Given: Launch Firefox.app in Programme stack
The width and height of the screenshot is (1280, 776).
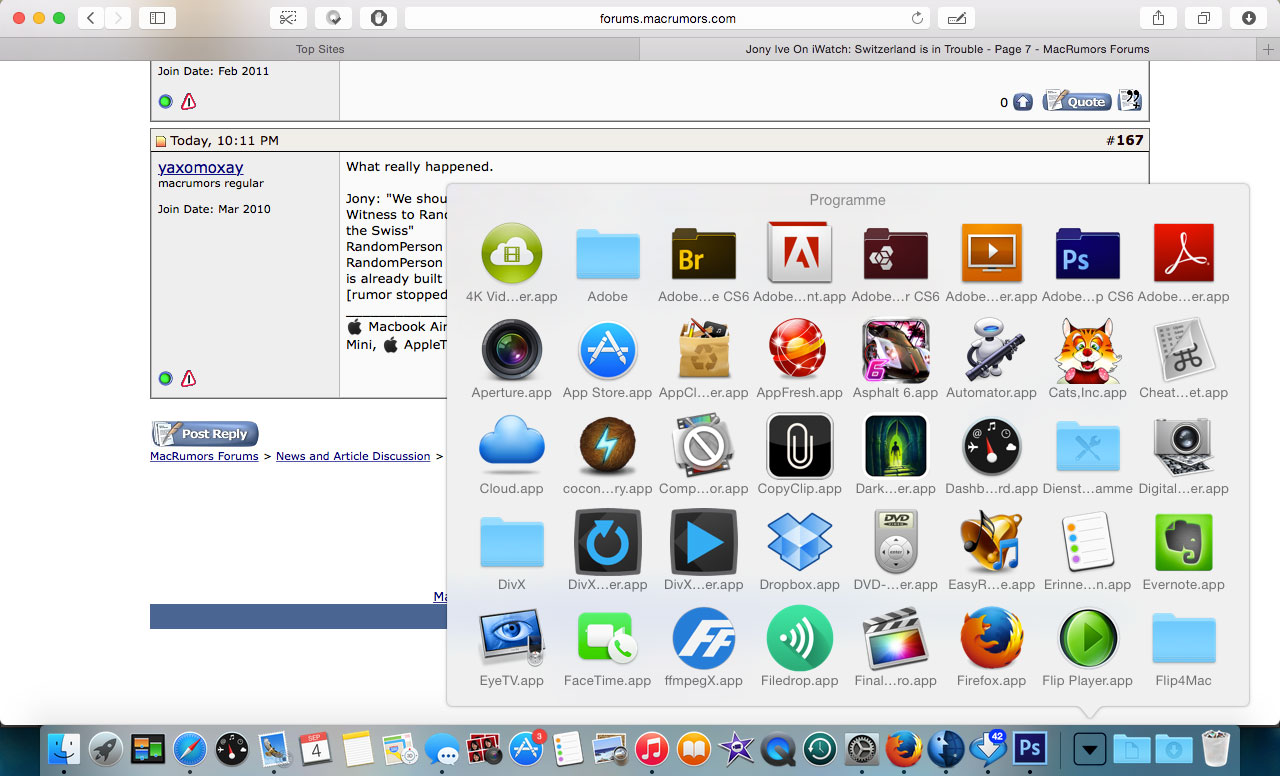Looking at the screenshot, I should pos(992,637).
